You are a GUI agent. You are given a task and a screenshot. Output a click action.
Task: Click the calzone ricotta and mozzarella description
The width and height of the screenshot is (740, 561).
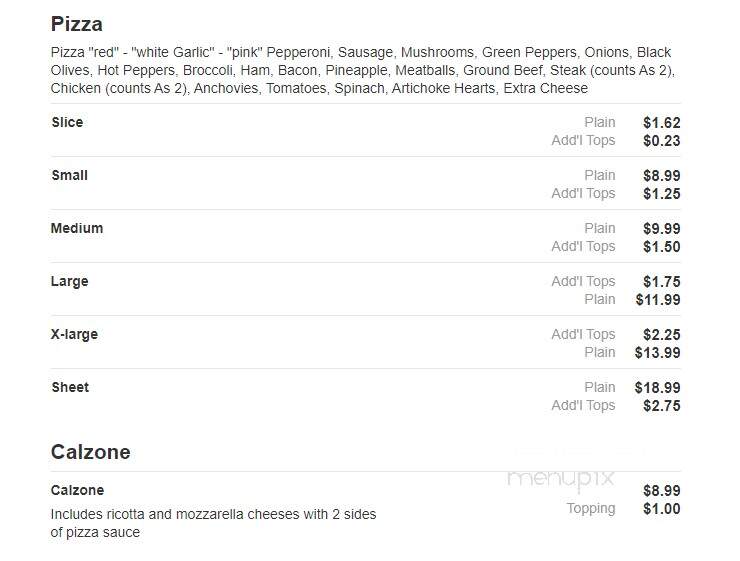coord(213,523)
